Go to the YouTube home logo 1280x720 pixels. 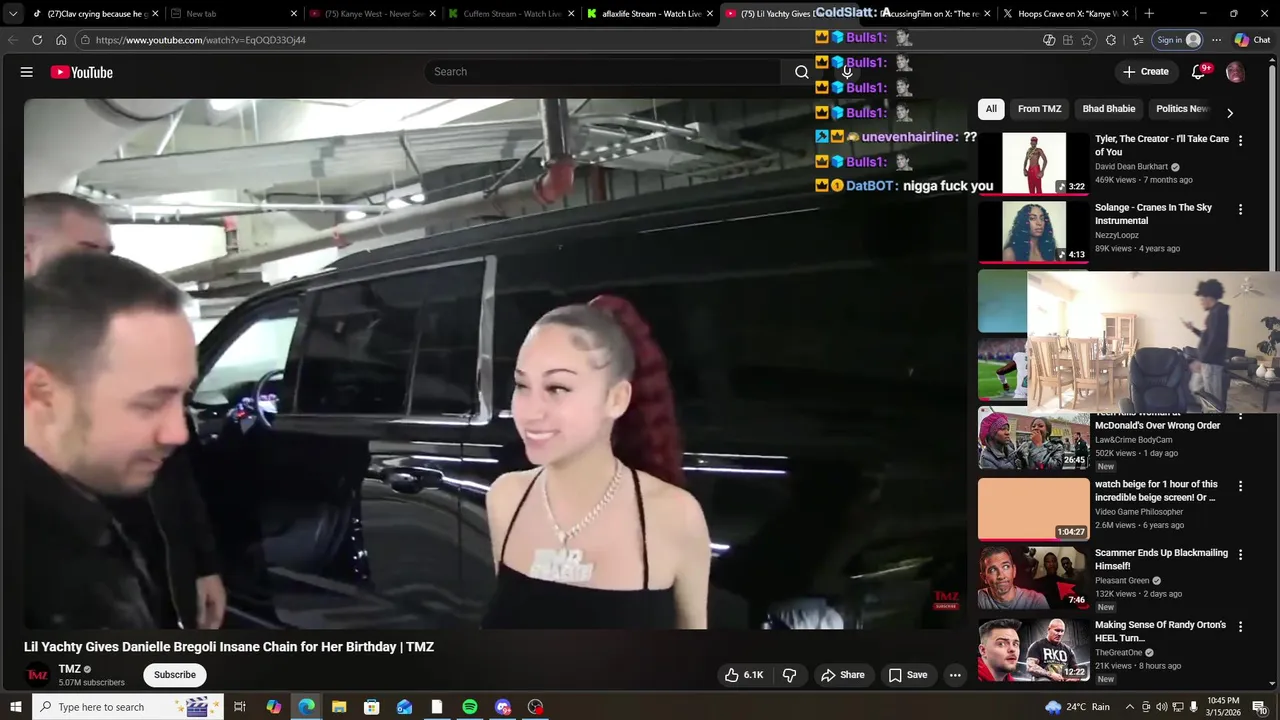81,72
